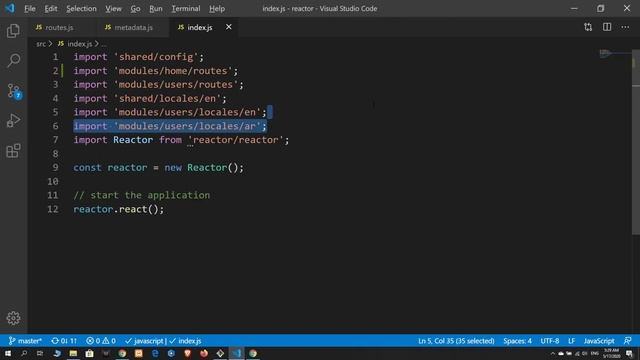
Task: Open the Extensions view
Action: pos(13,151)
